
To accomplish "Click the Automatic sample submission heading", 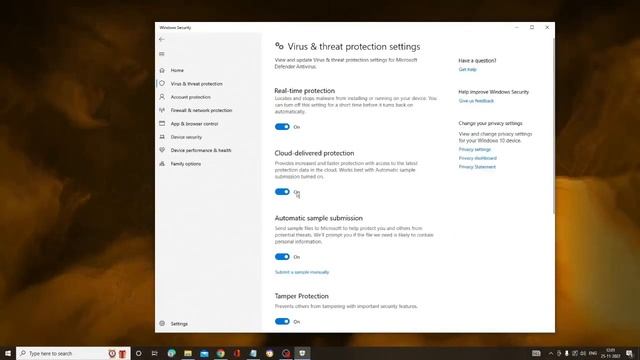I will pos(318,218).
